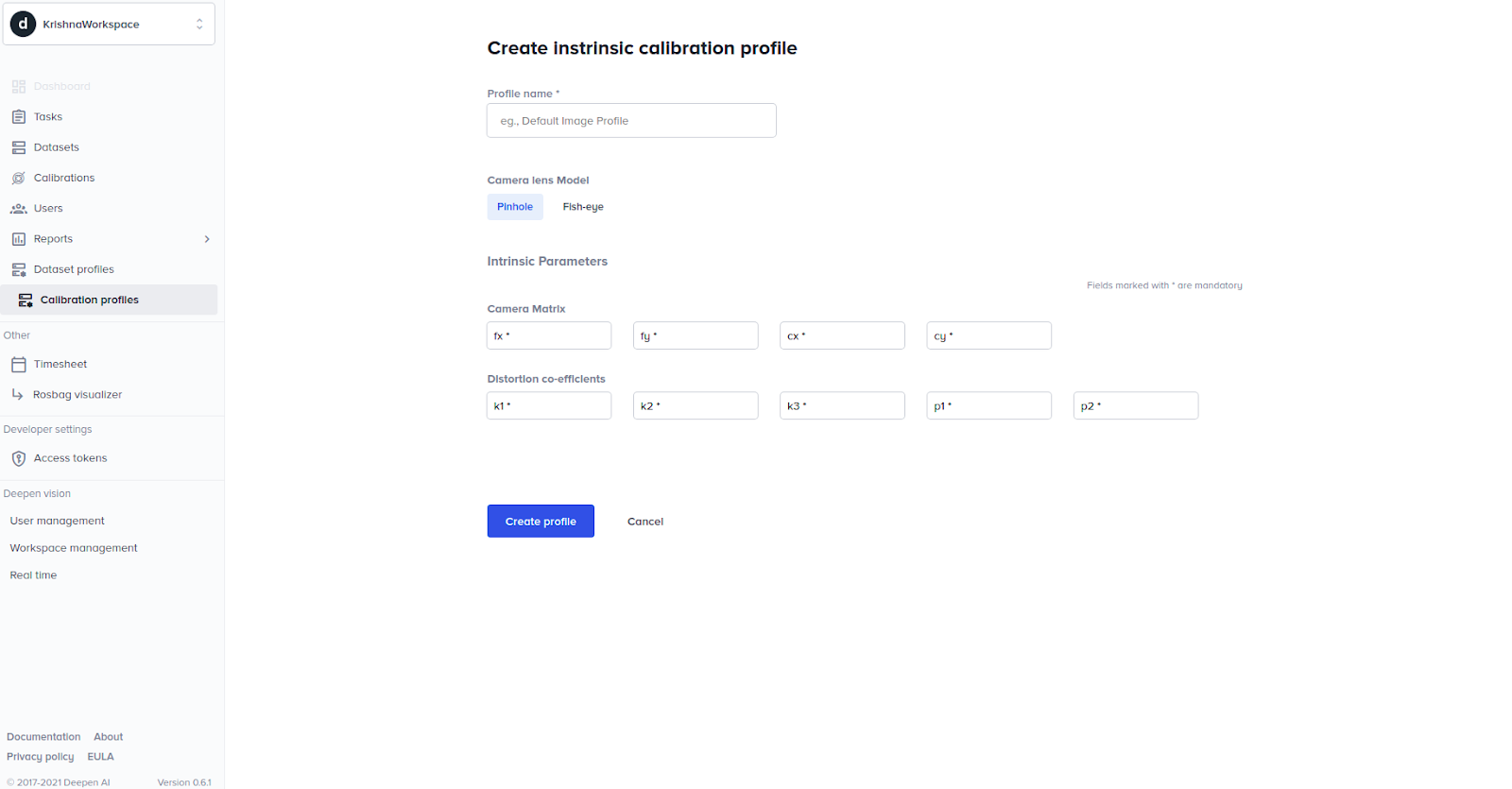This screenshot has height=789, width=1512.
Task: Click the k3 distortion coefficient field
Action: pos(842,406)
